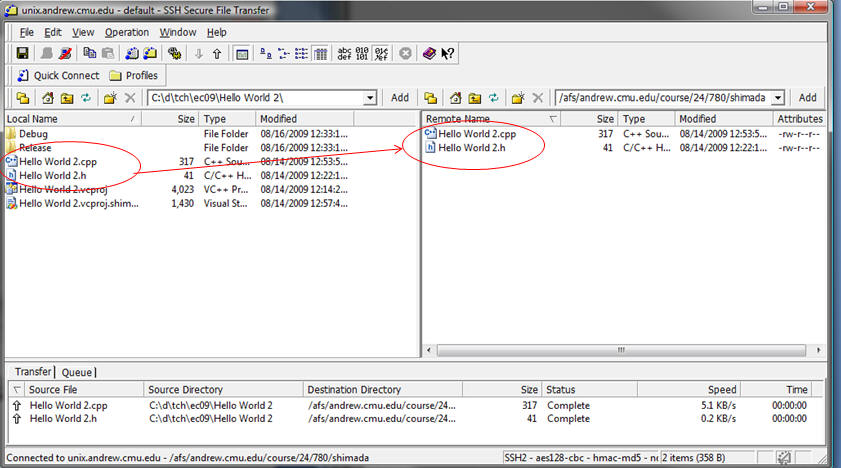Open the Settings gears icon
This screenshot has height=468, width=841.
click(174, 53)
